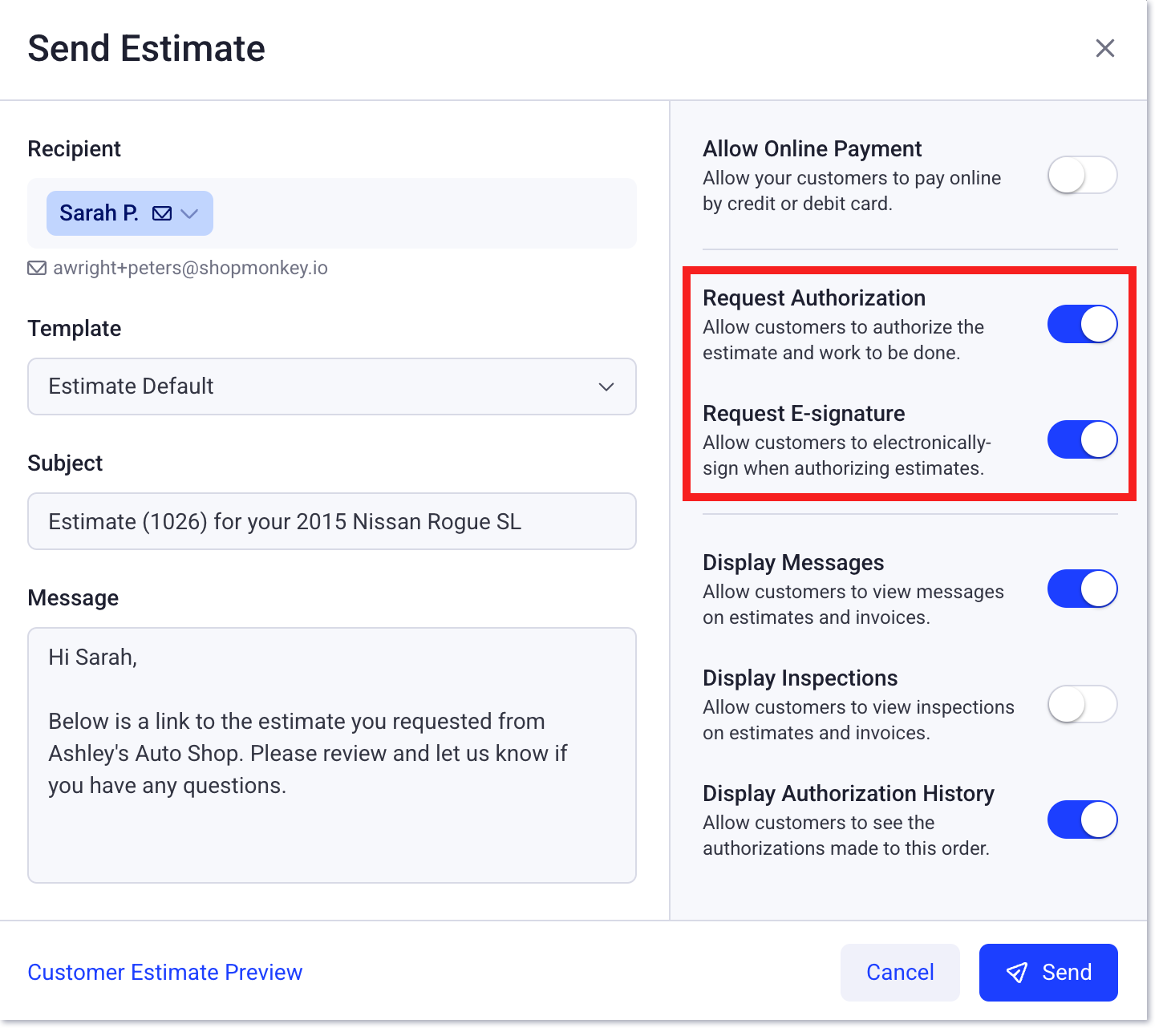Click inside the Message text area
The image size is (1163, 1036).
tap(331, 754)
